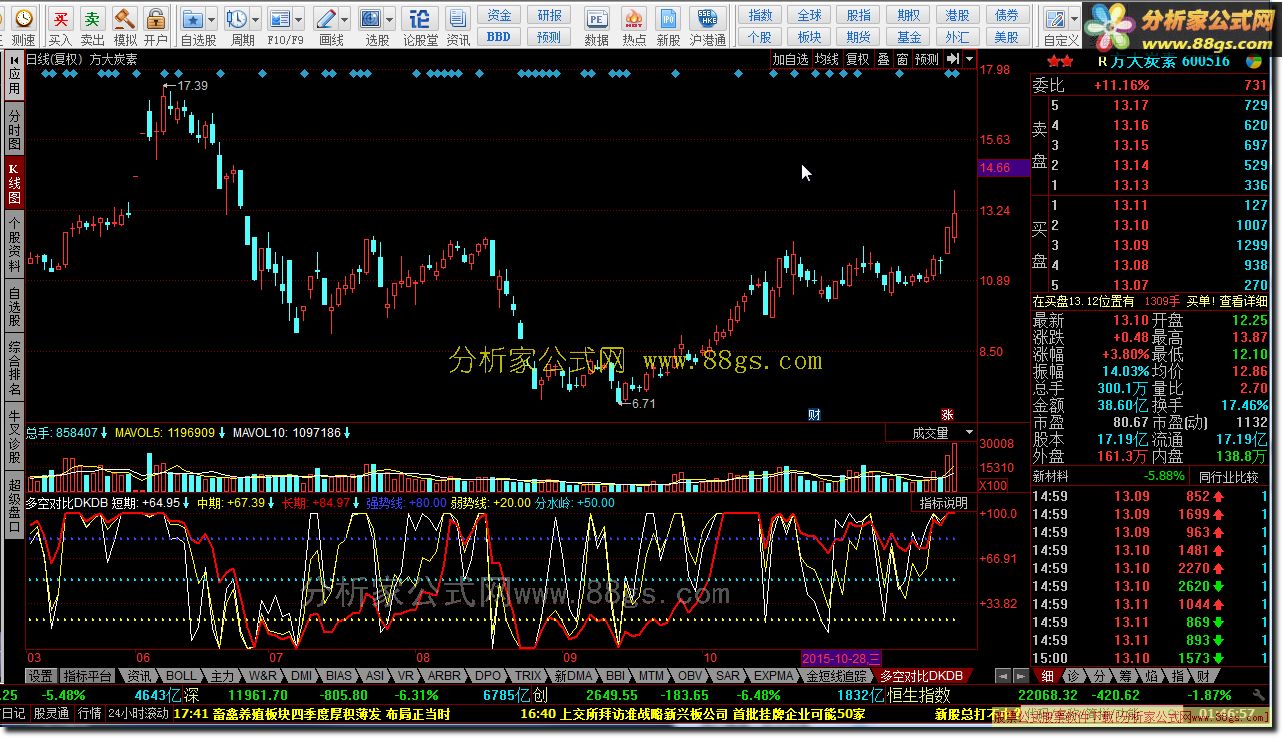Screen dimensions: 1284x738
Task: Click the 资金 capital flow button
Action: (x=499, y=15)
